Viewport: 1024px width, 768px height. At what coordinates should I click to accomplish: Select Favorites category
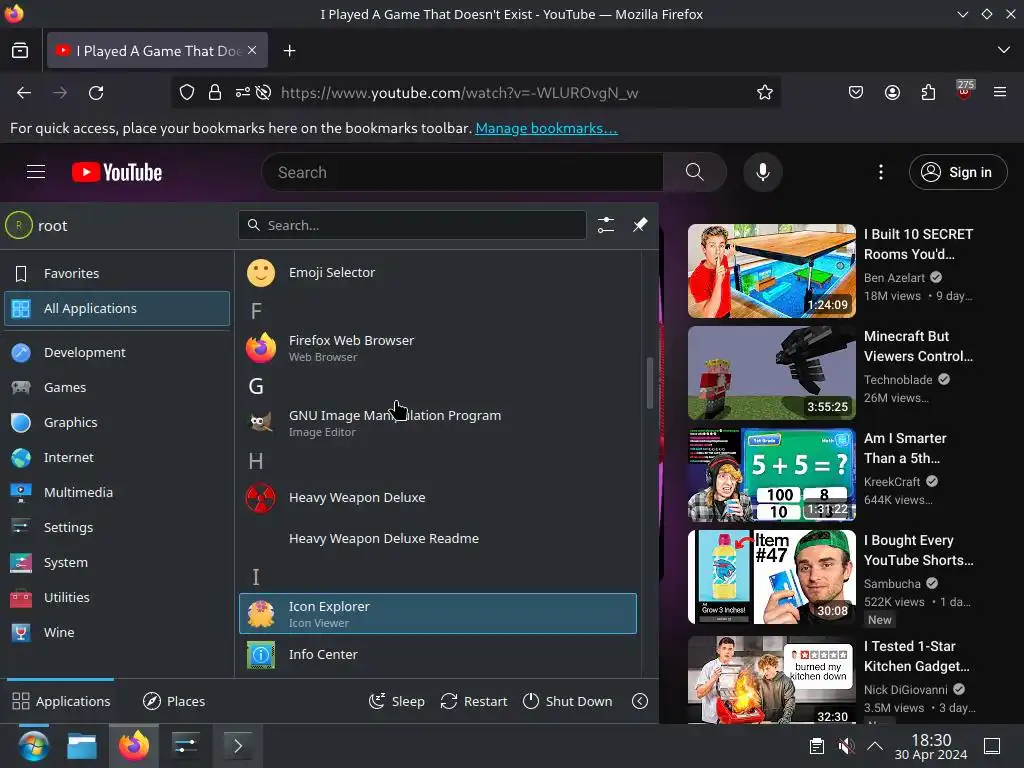click(x=117, y=274)
